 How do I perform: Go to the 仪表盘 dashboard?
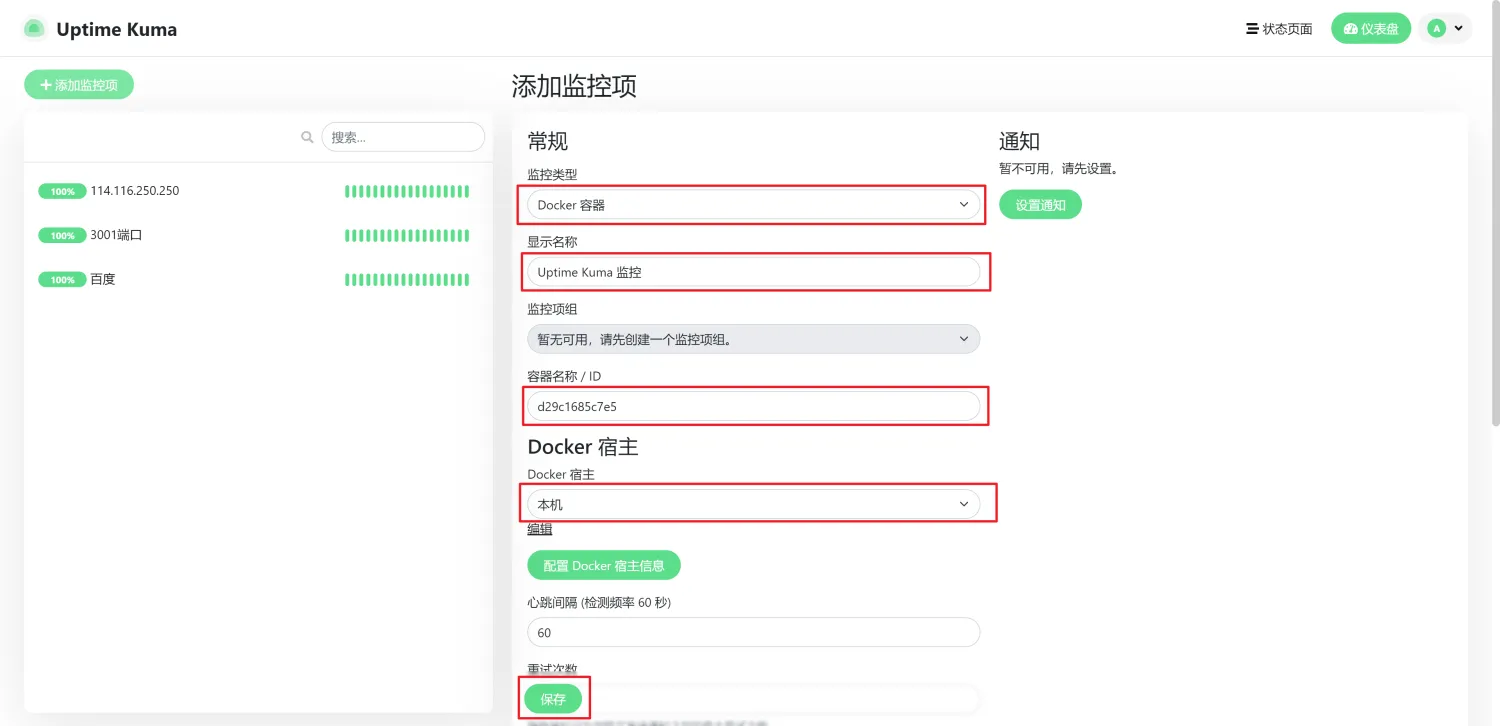[1370, 29]
